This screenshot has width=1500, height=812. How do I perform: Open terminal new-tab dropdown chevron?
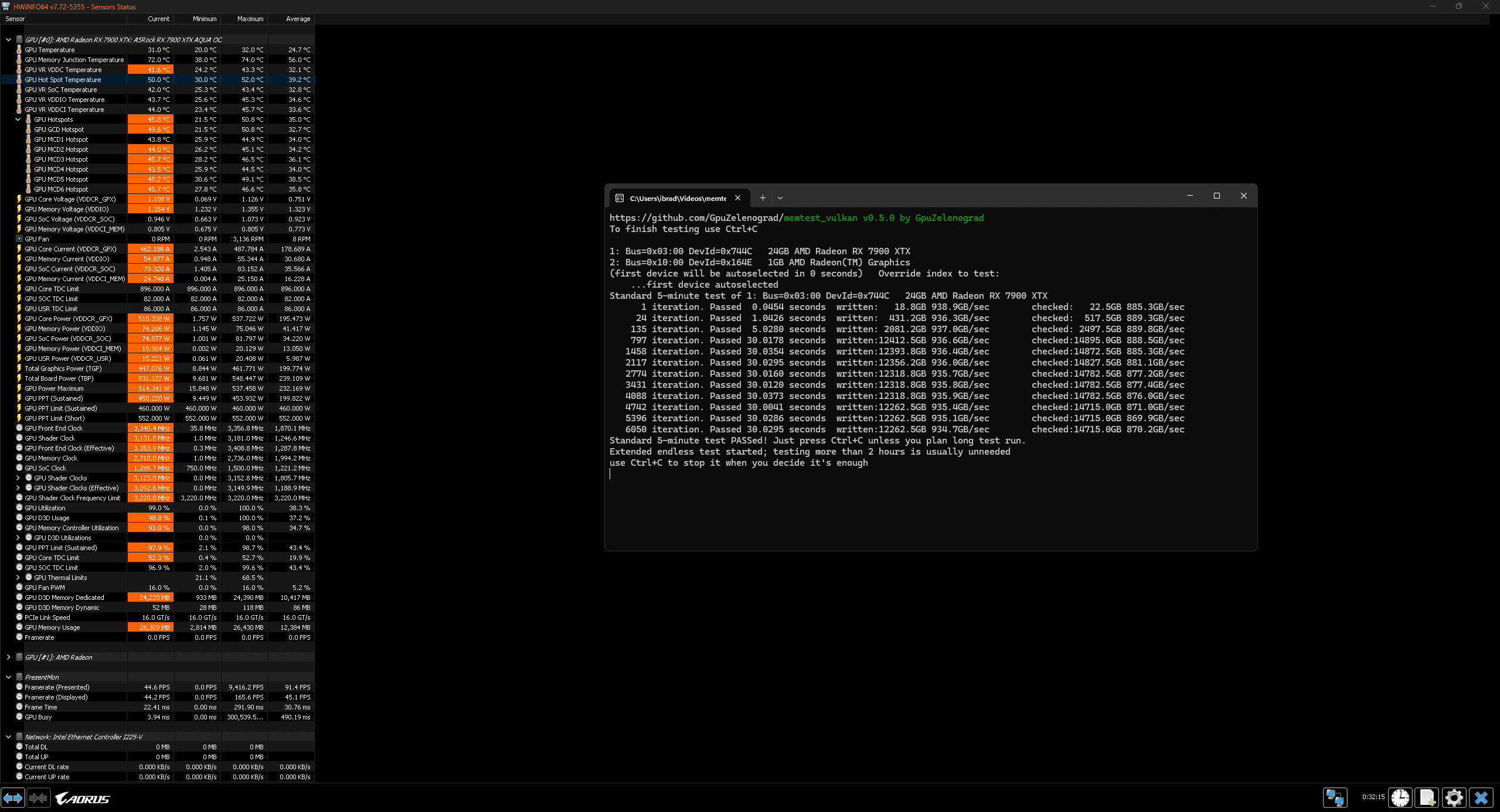[x=780, y=198]
